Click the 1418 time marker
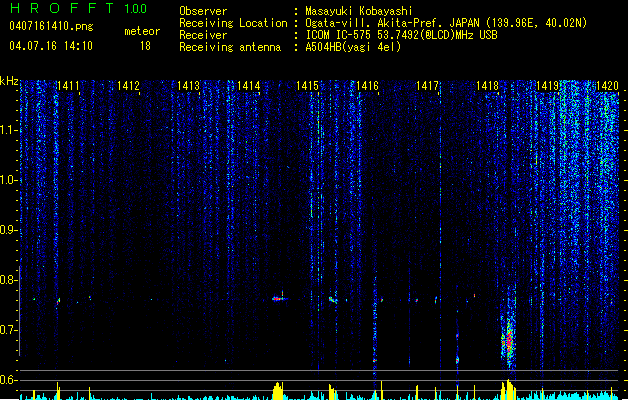Viewport: 629px width, 400px height. point(487,86)
